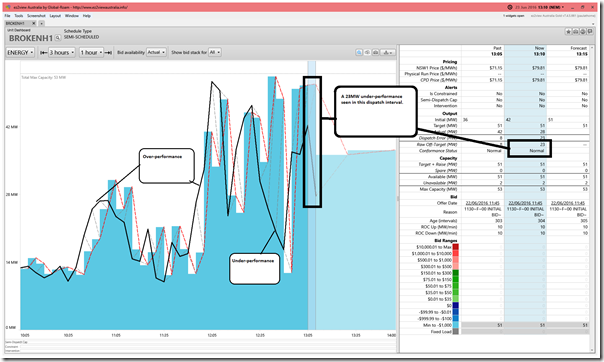The height and width of the screenshot is (362, 604).
Task: Click the Forecast column header
Action: [x=579, y=48]
